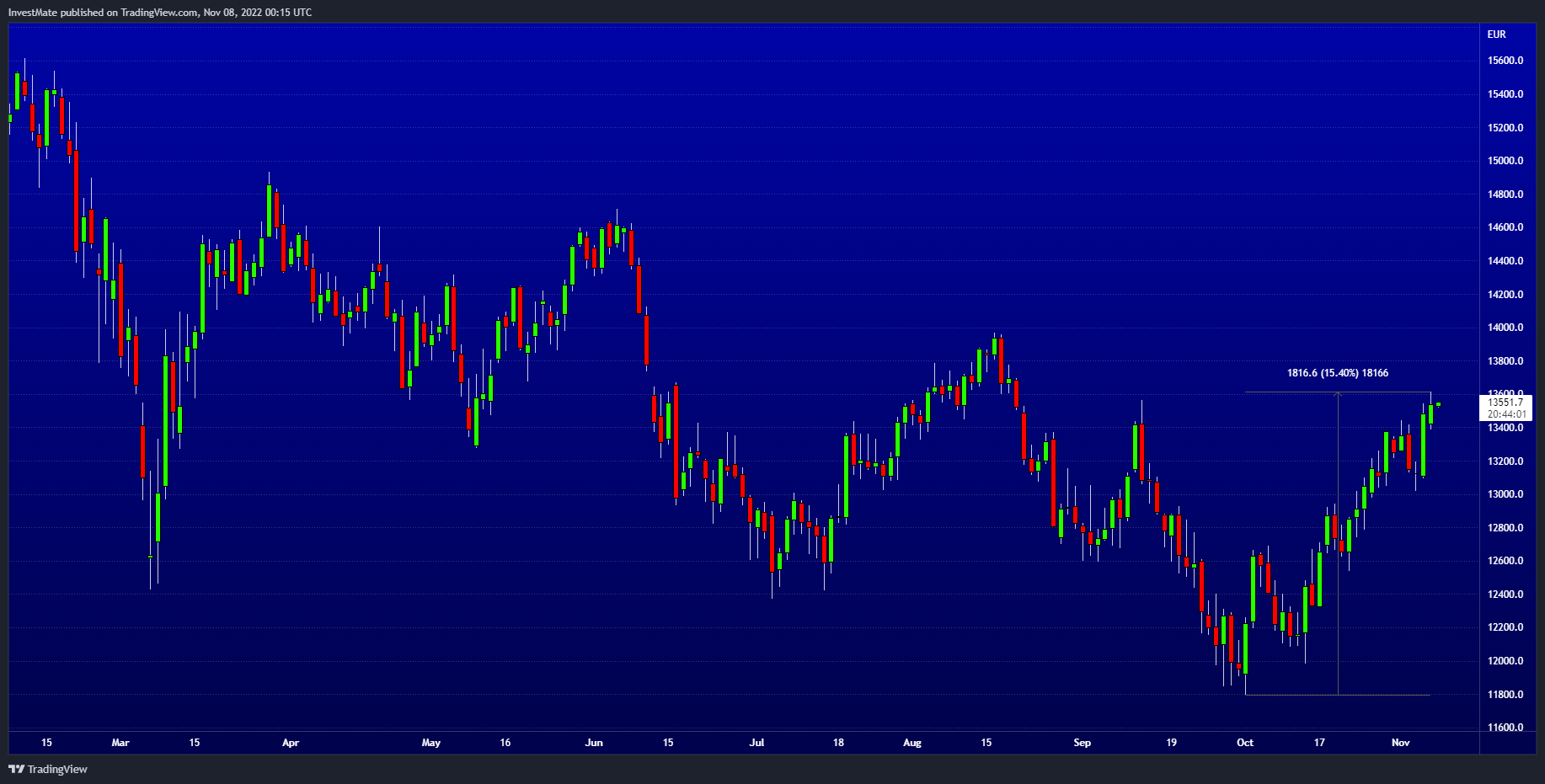1545x784 pixels.
Task: Select the Jul date label on time axis
Action: tap(756, 743)
